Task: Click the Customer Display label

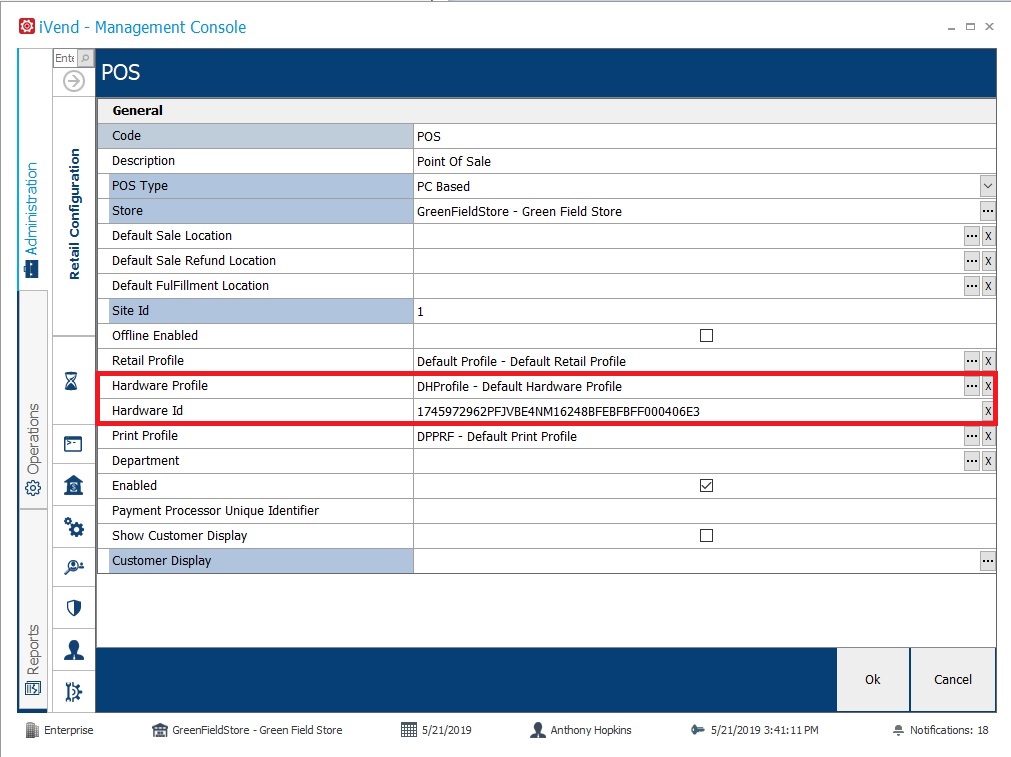Action: 161,560
